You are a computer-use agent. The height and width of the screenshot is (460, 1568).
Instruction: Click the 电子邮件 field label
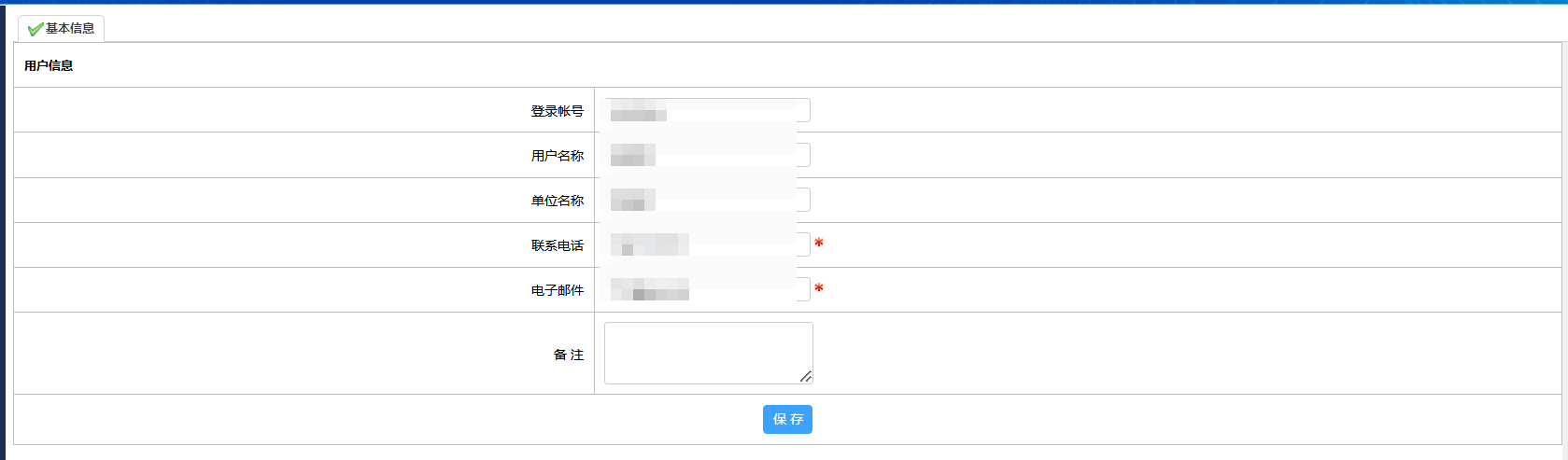(557, 290)
